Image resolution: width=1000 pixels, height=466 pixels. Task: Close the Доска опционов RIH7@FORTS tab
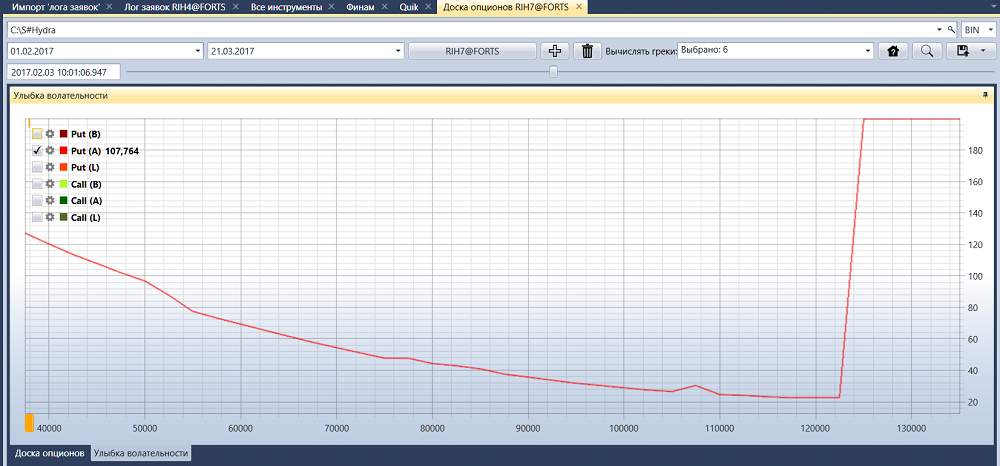coord(577,7)
